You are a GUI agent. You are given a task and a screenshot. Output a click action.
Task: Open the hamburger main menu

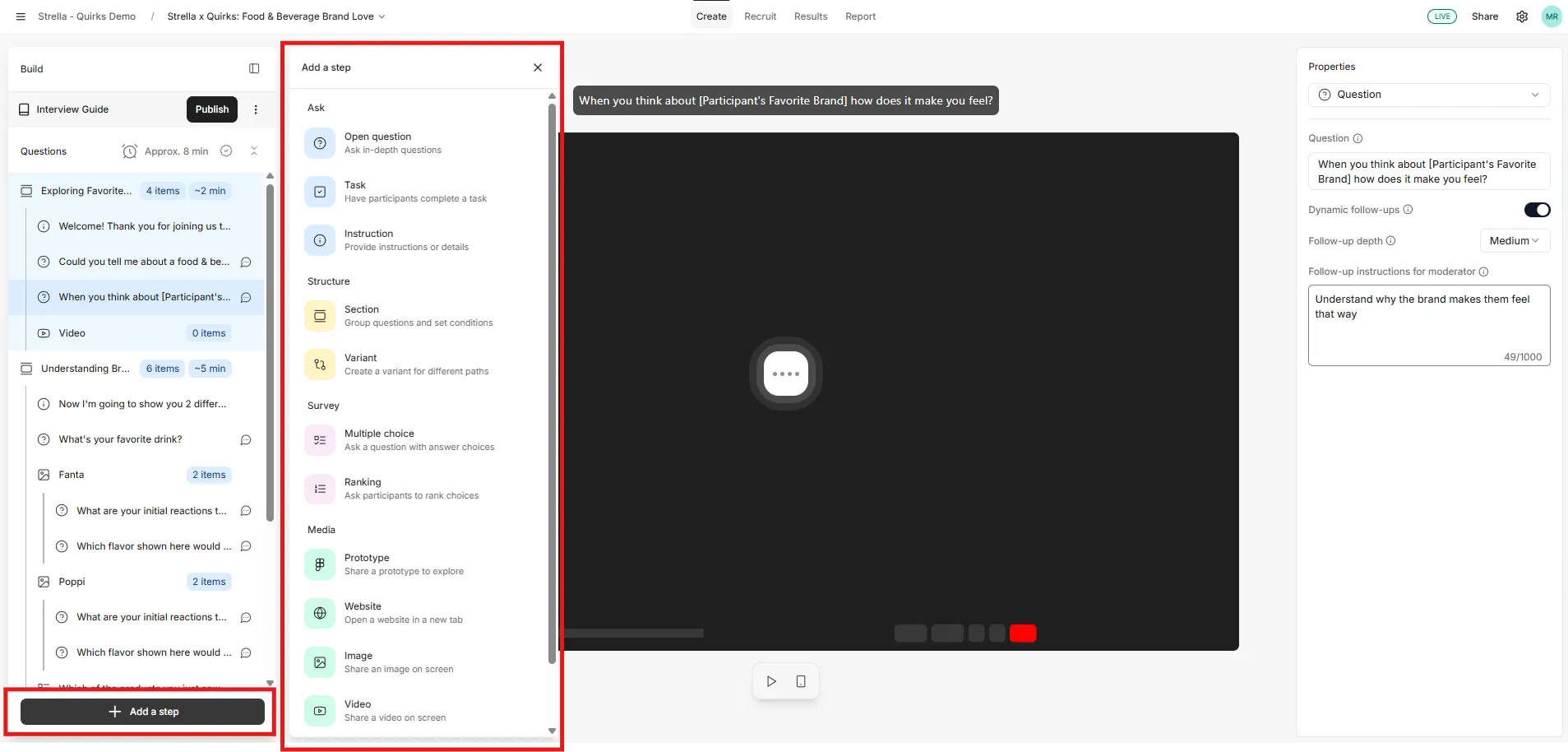[x=21, y=16]
